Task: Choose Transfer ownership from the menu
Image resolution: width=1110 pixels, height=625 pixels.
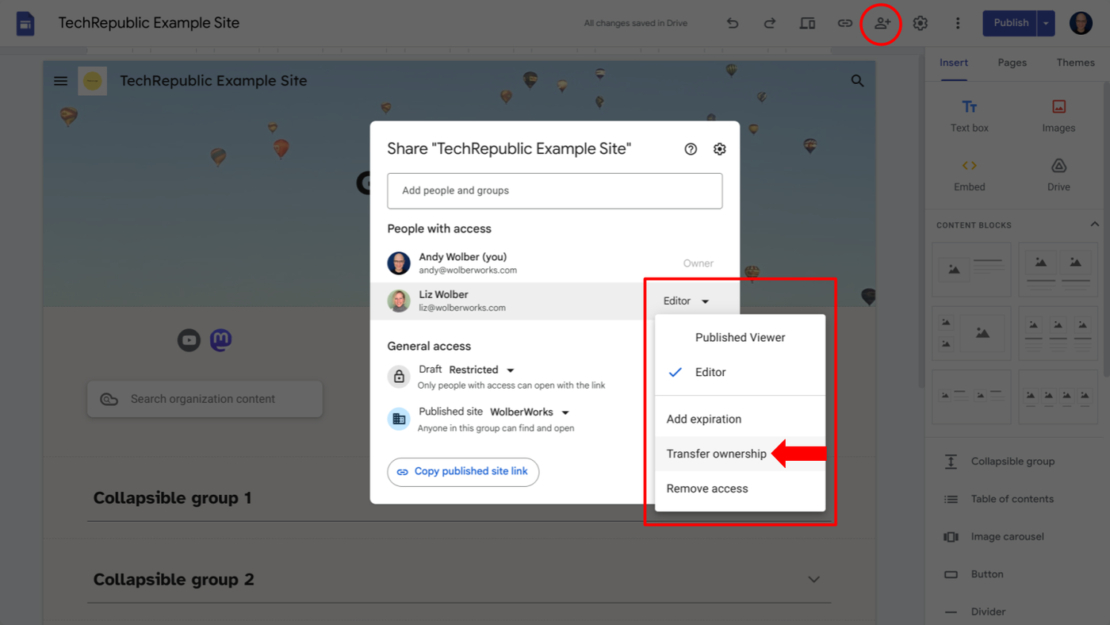Action: click(x=715, y=453)
